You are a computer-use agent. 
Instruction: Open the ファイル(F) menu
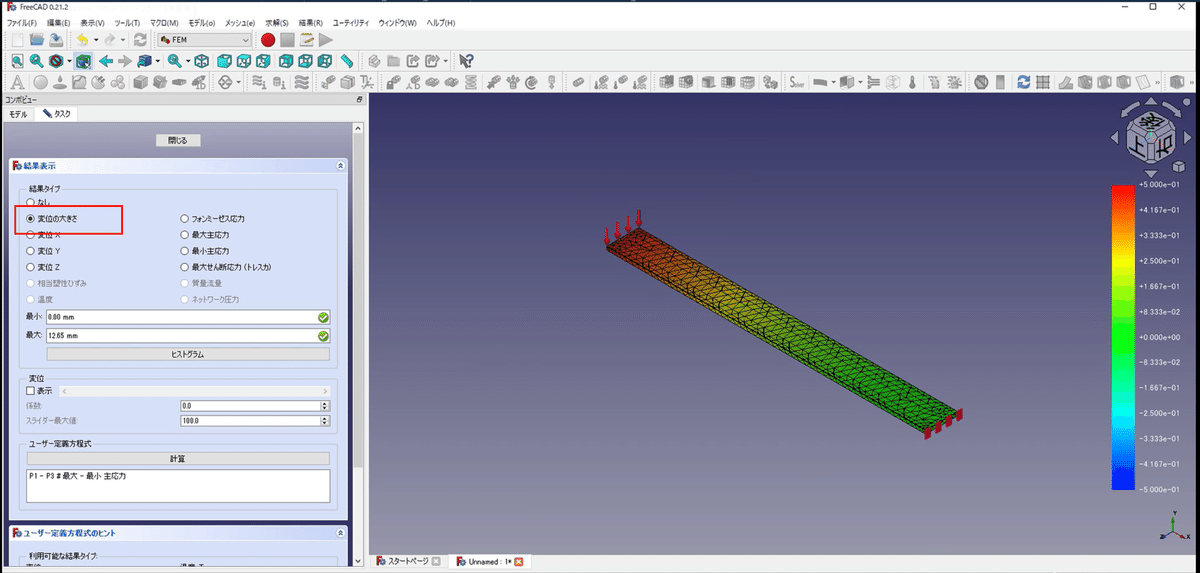[x=22, y=22]
